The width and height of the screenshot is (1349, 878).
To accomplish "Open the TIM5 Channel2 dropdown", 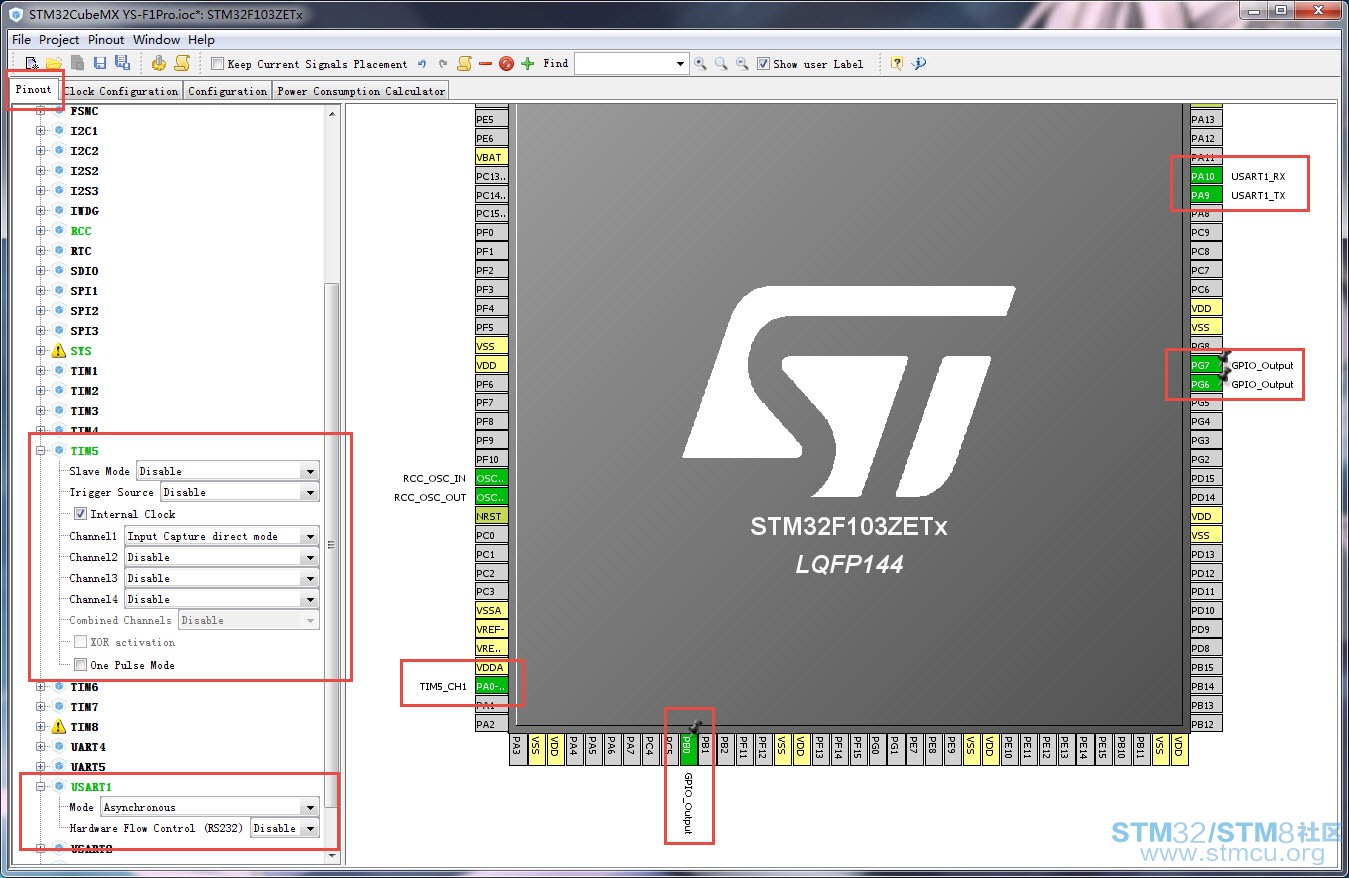I will pyautogui.click(x=221, y=557).
